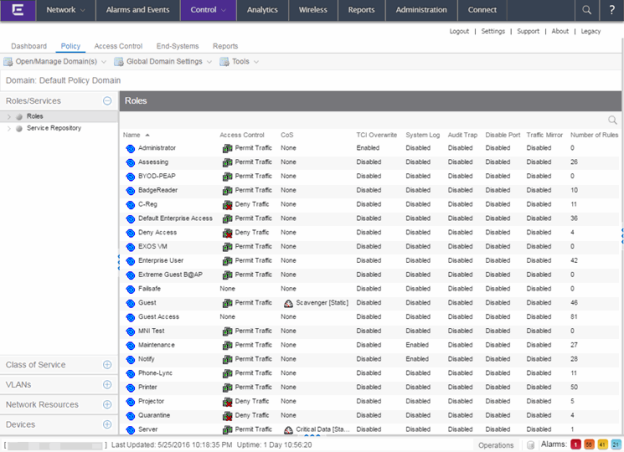The image size is (624, 452).
Task: Switch to the End-Systems tab
Action: 177,46
